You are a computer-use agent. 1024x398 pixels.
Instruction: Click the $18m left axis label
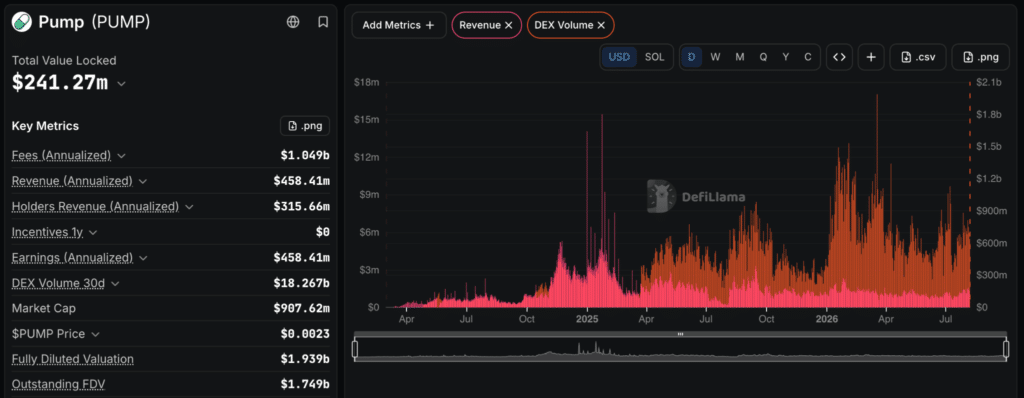366,82
